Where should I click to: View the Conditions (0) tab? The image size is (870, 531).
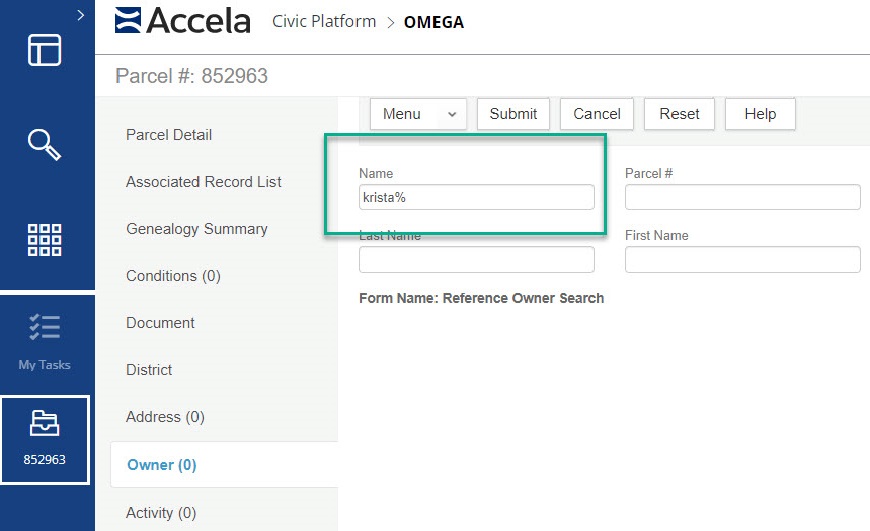(x=173, y=276)
